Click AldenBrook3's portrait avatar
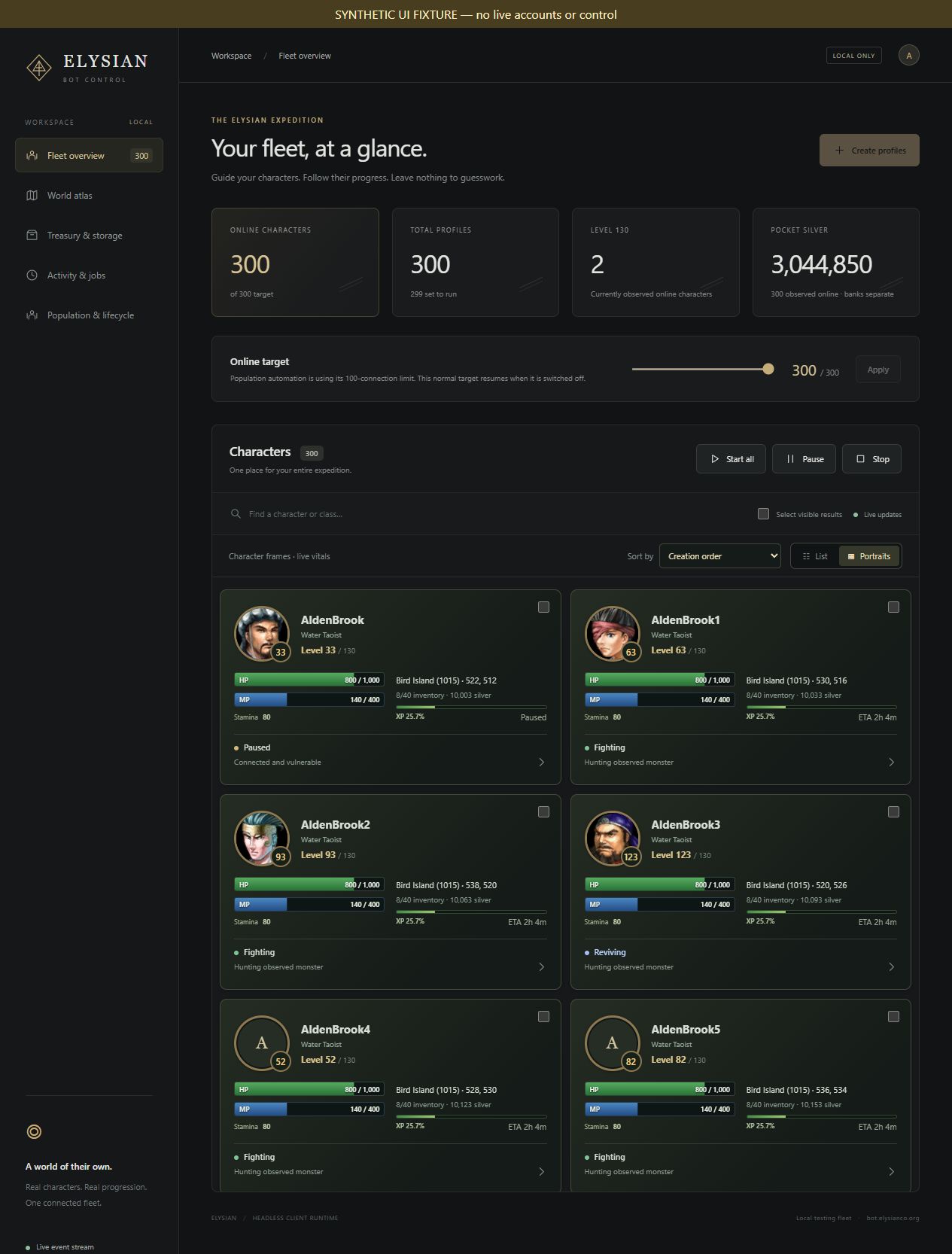The height and width of the screenshot is (1254, 952). [x=612, y=839]
